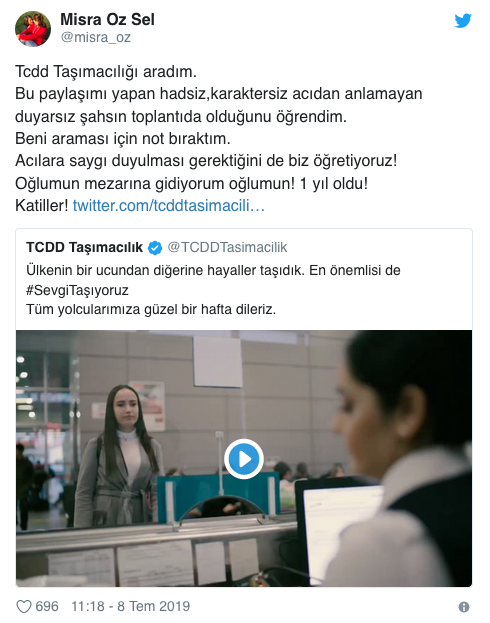Image resolution: width=490 pixels, height=623 pixels.
Task: Open the @TCDDTasimacilik handle
Action: pos(227,247)
